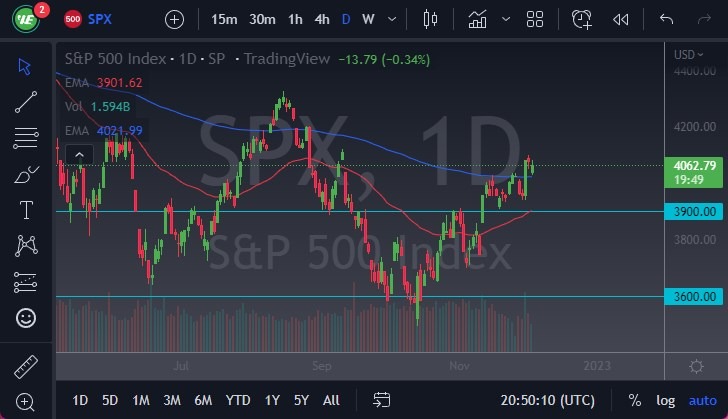
Task: Select the XABCD pattern tool
Action: 26,246
